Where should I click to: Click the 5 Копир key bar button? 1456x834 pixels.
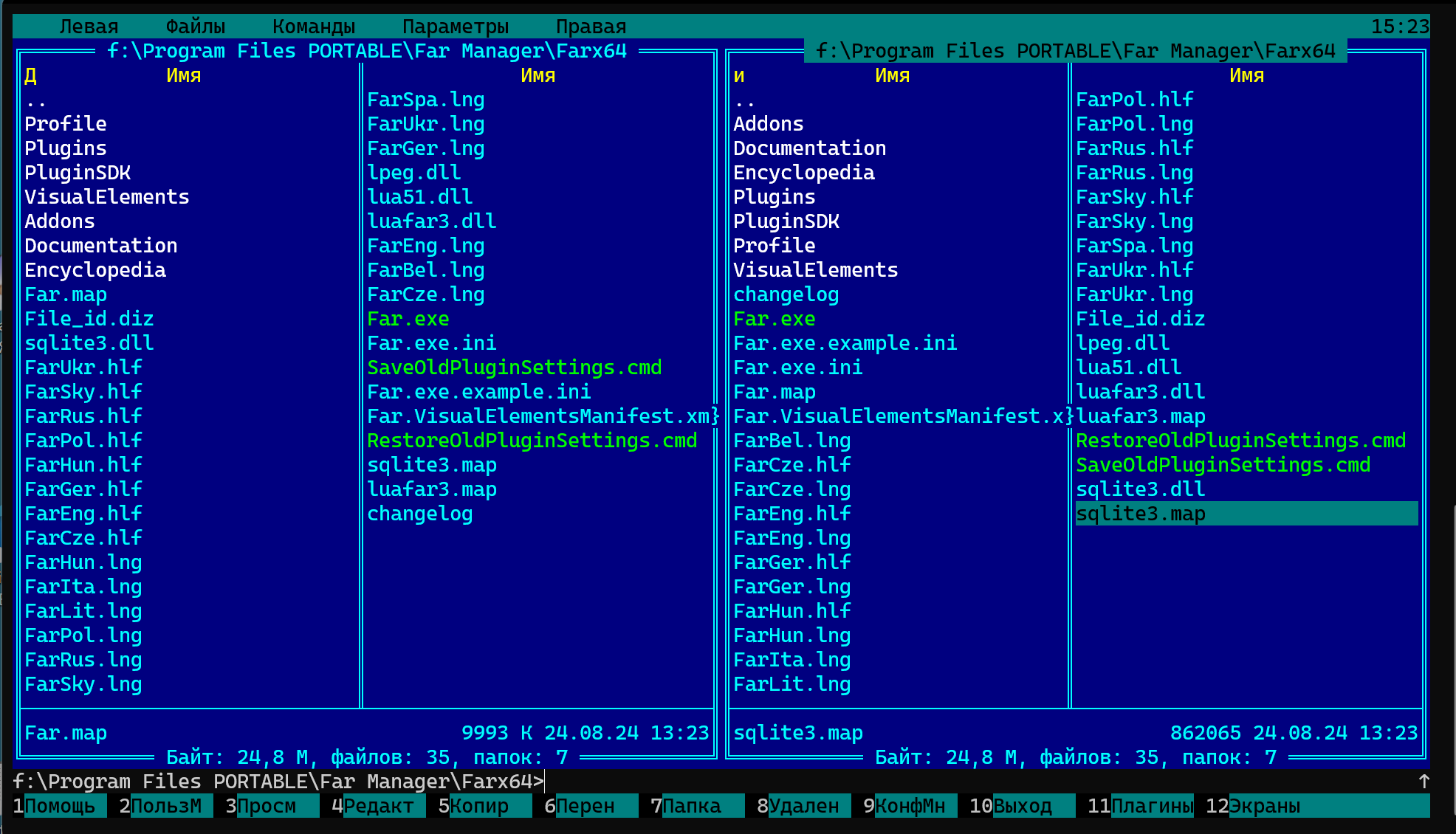pos(485,806)
